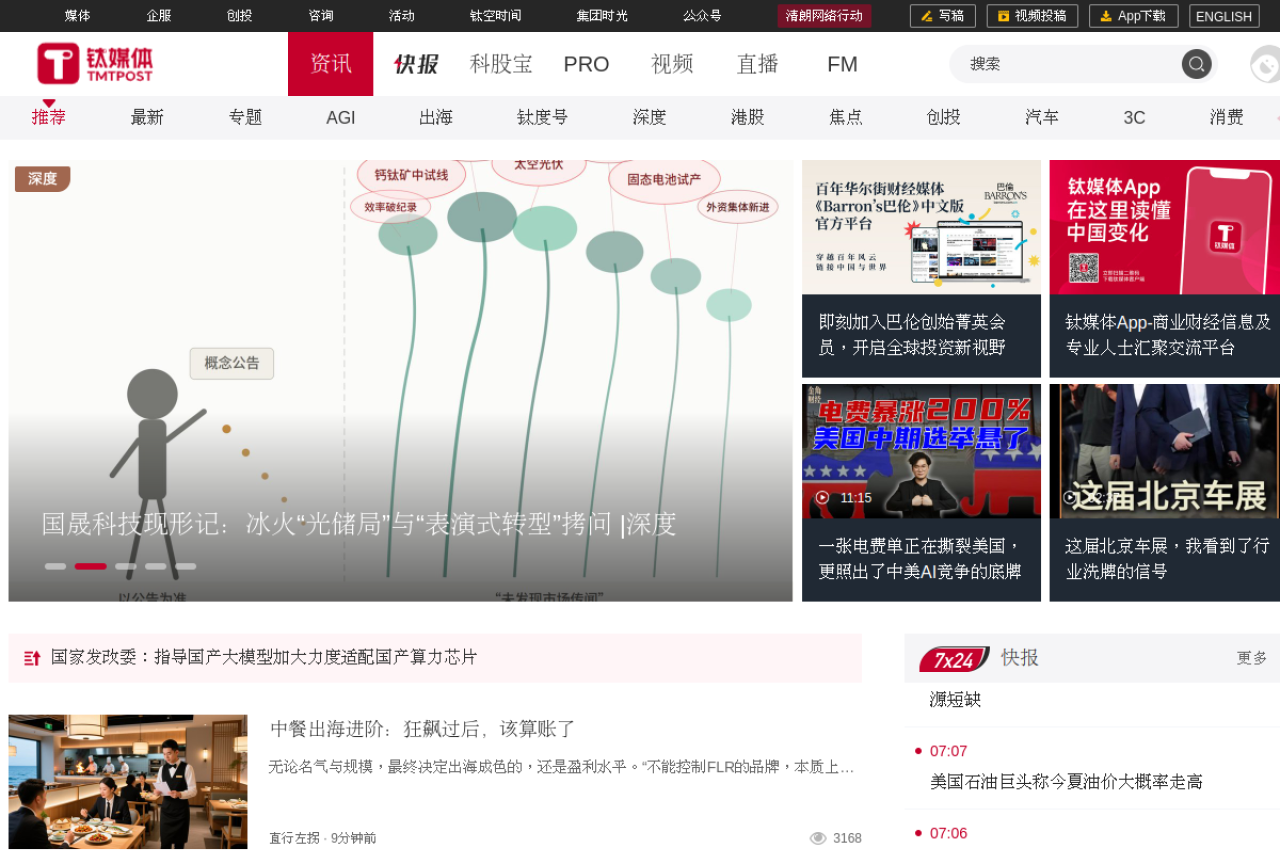
Task: Switch language with the ENGLISH button
Action: (1224, 16)
